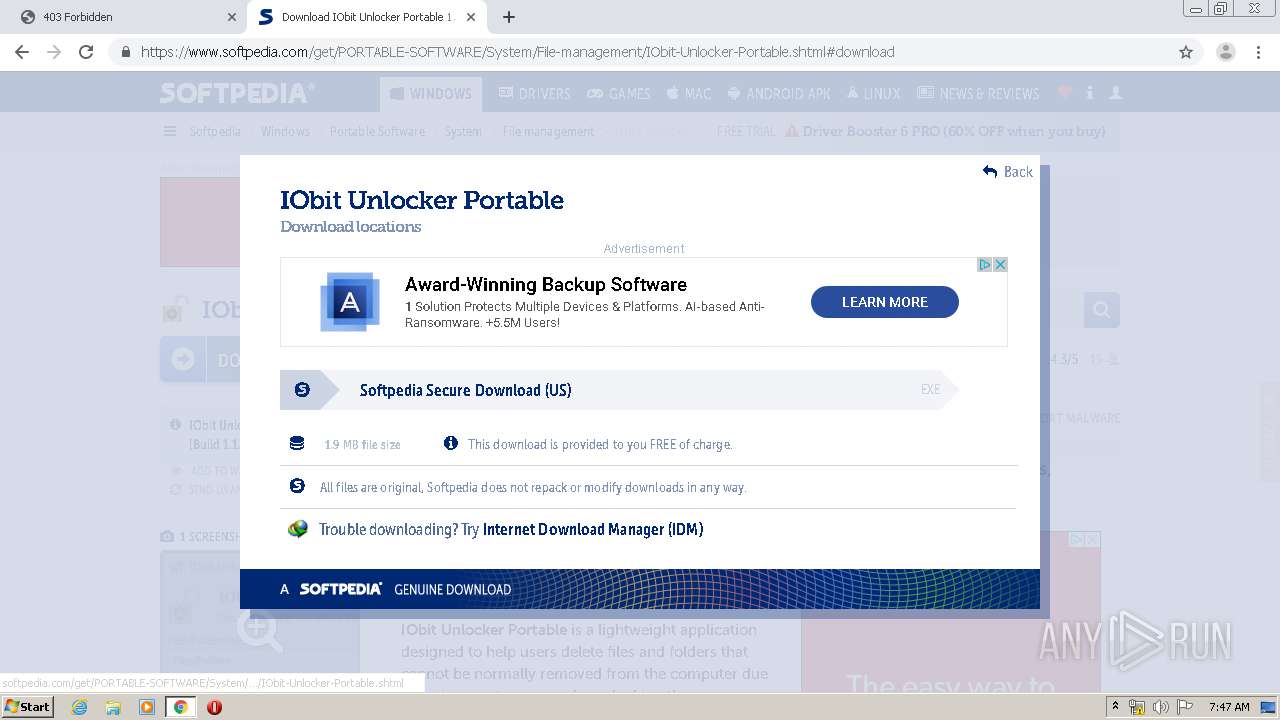Open the Chrome three-dot menu
1280x720 pixels.
click(x=1258, y=52)
